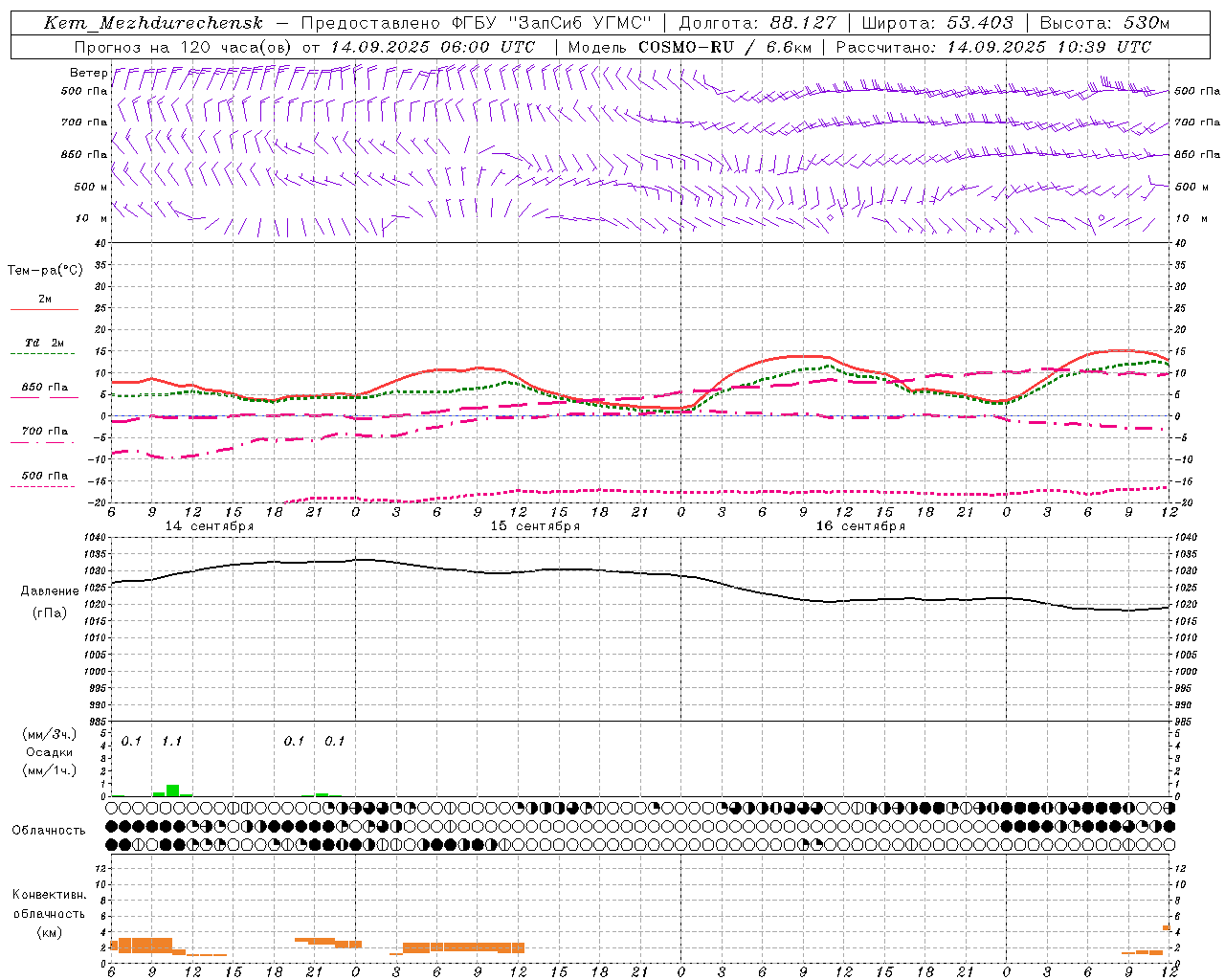This screenshot has width=1225, height=980.
Task: Click the Ветер panel label
Action: (x=88, y=73)
